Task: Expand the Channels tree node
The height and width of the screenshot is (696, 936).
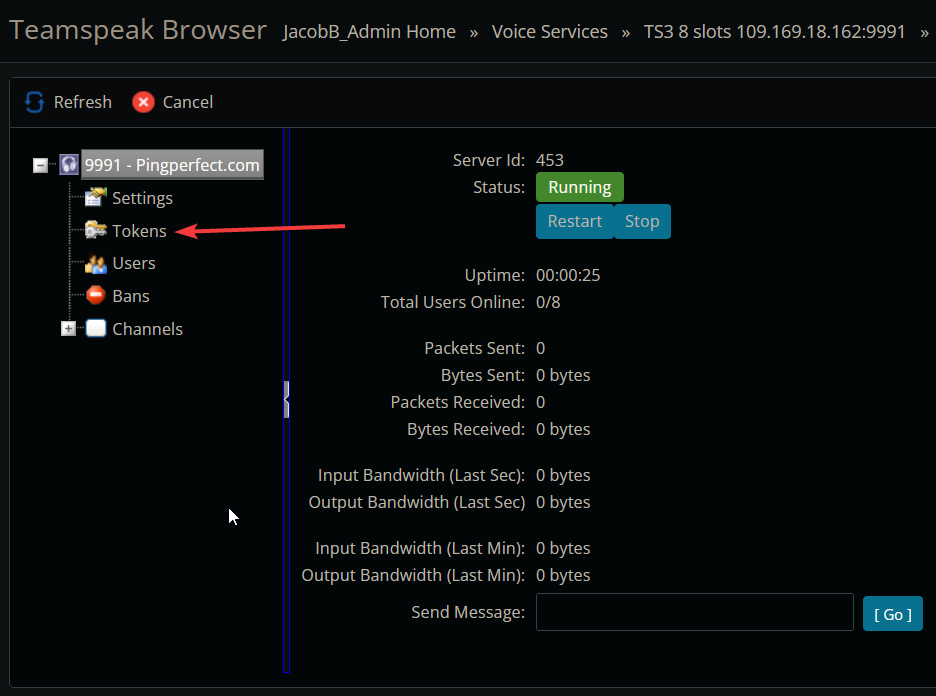Action: pyautogui.click(x=68, y=329)
